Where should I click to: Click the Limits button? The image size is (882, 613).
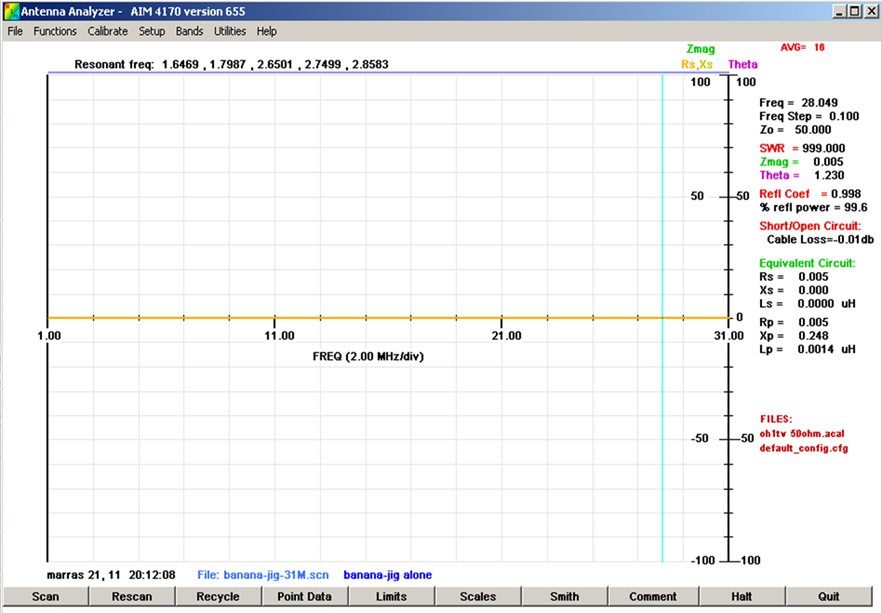point(391,597)
